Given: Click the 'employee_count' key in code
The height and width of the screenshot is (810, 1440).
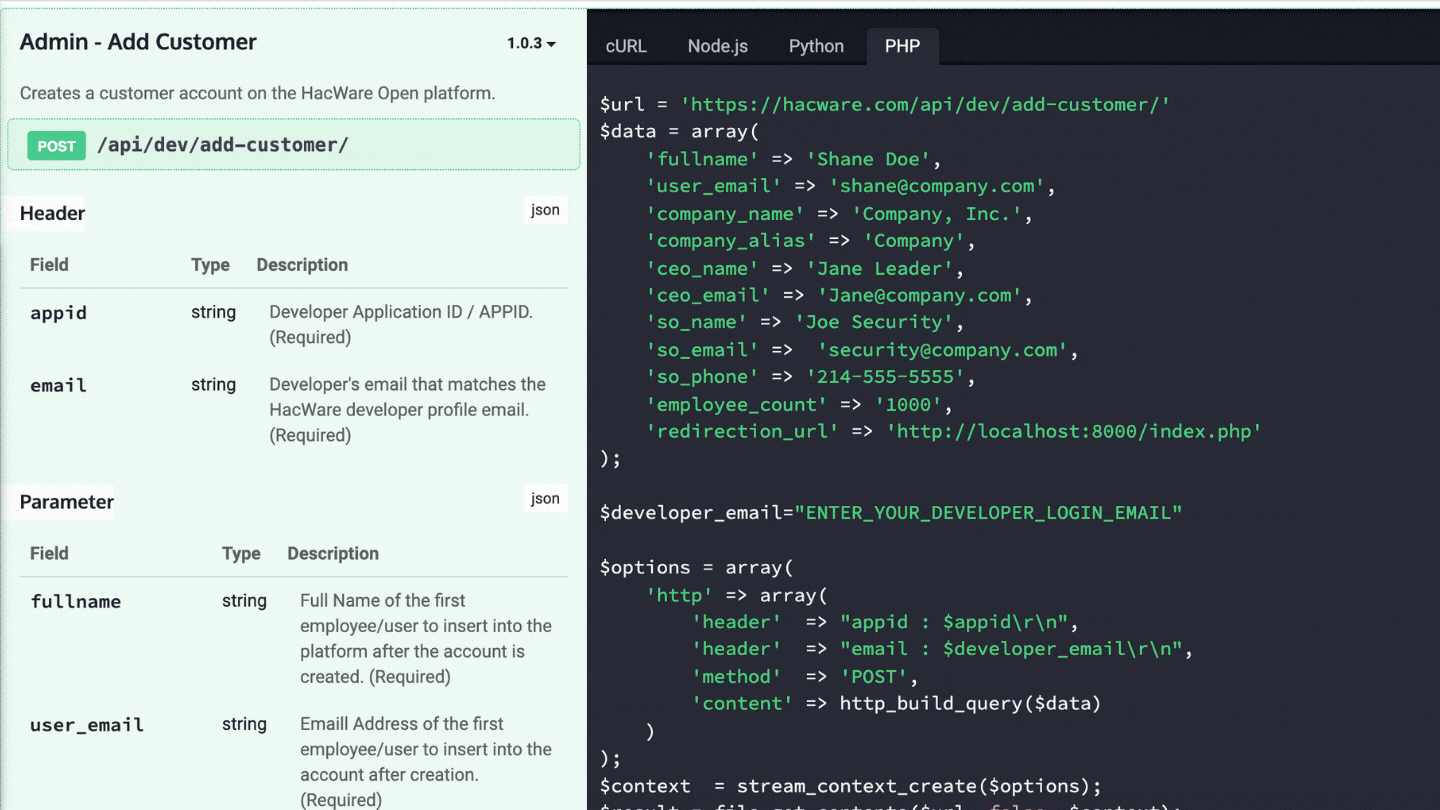Looking at the screenshot, I should click(x=737, y=404).
